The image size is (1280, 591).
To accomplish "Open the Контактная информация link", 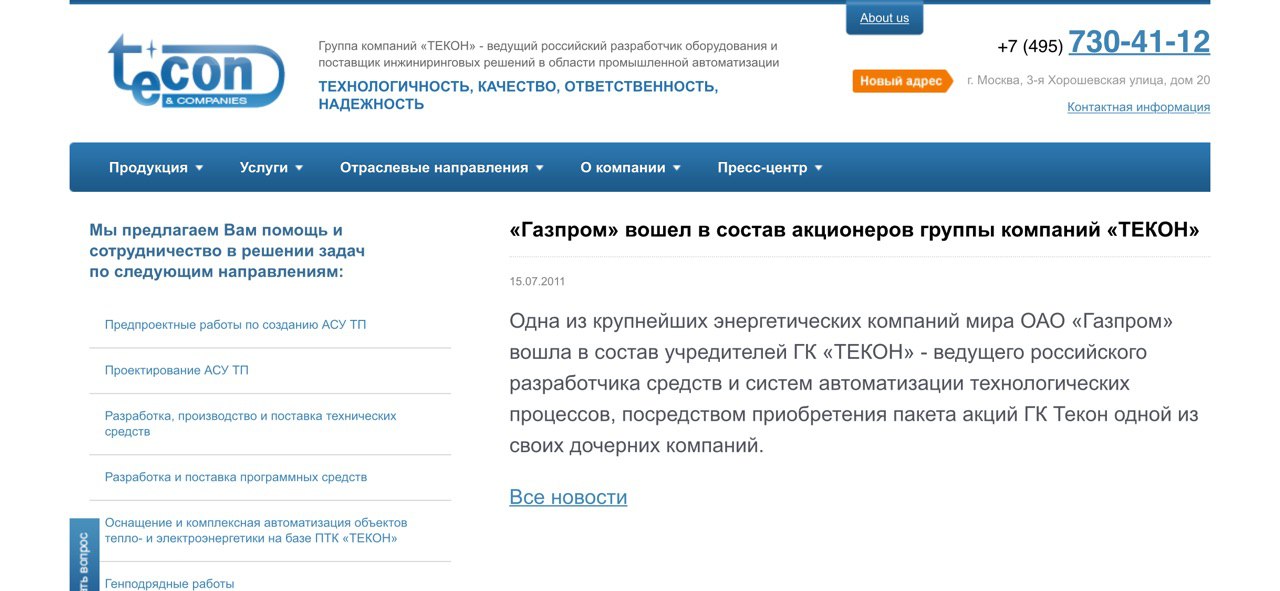I will (1138, 107).
